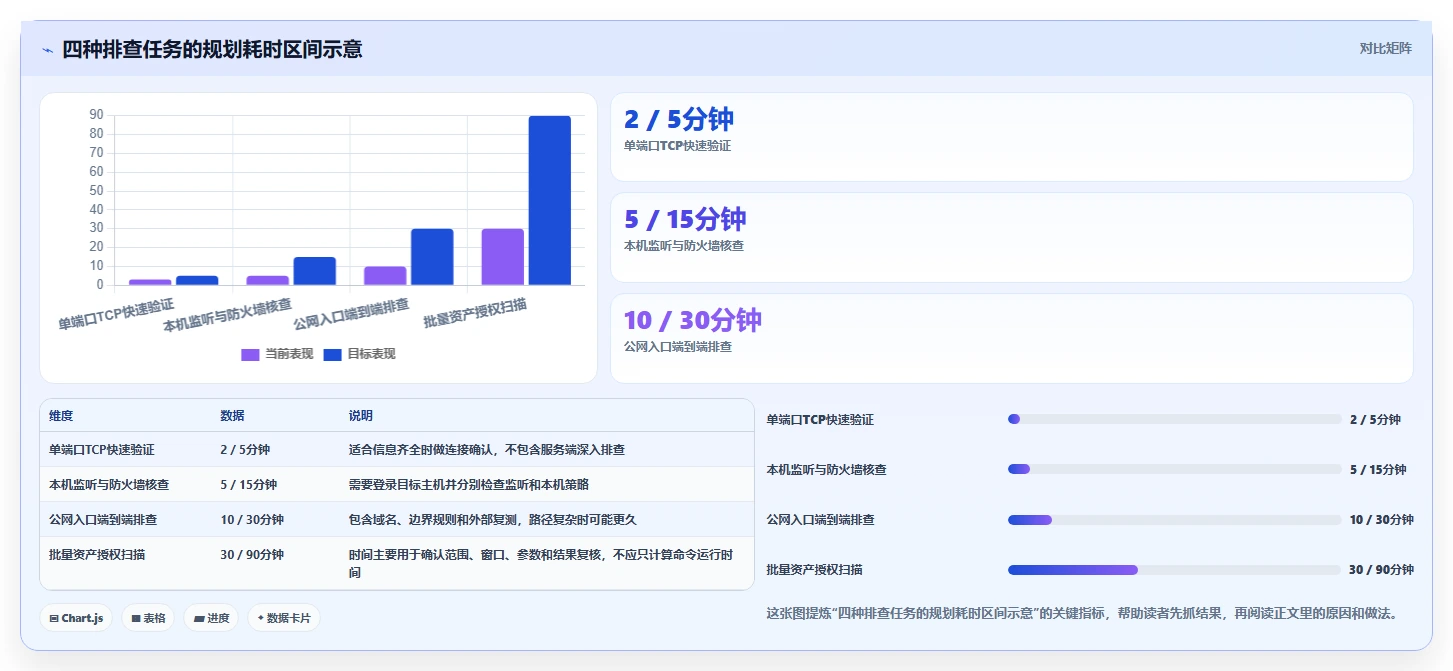Viewport: 1453px width, 671px height.
Task: Click description starting 包含域名、边界规则
Action: coord(493,520)
